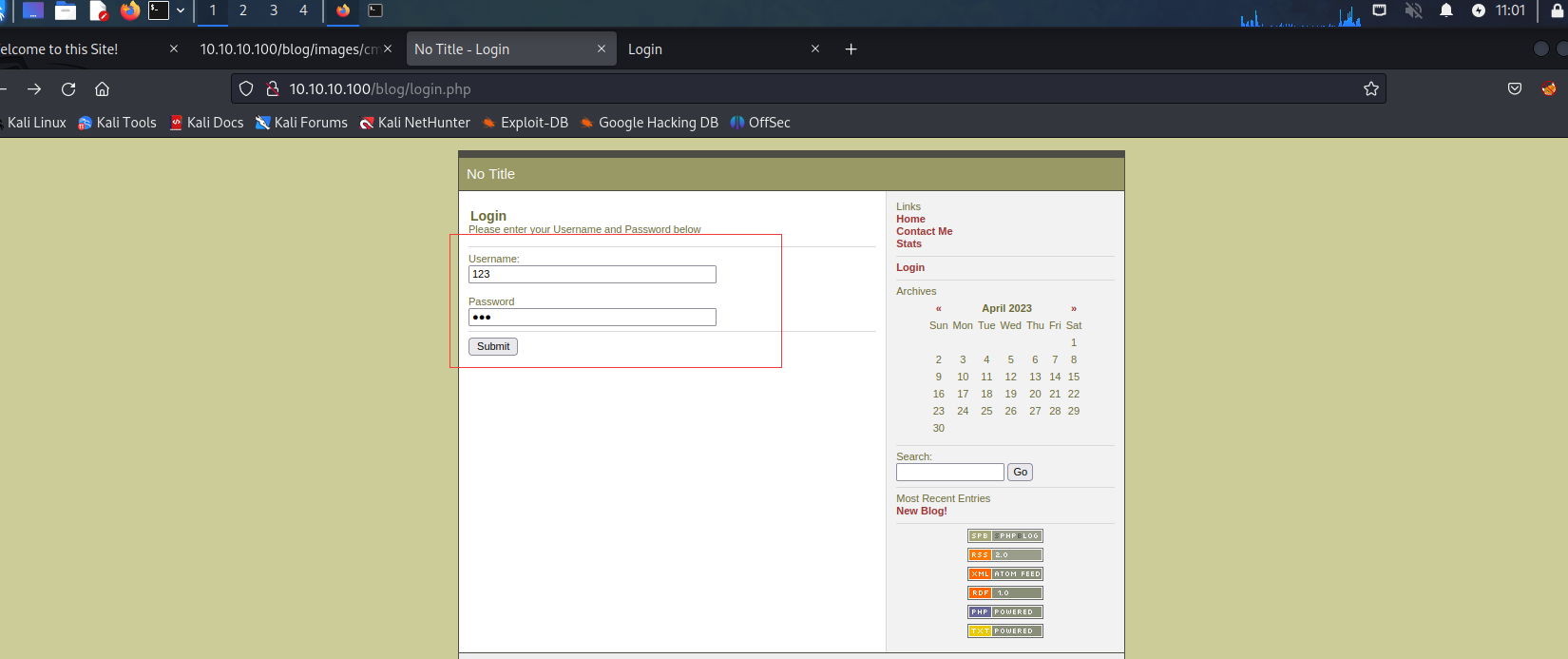Focus the Firefox window in the taskbar
This screenshot has height=659, width=1568.
pos(343,10)
